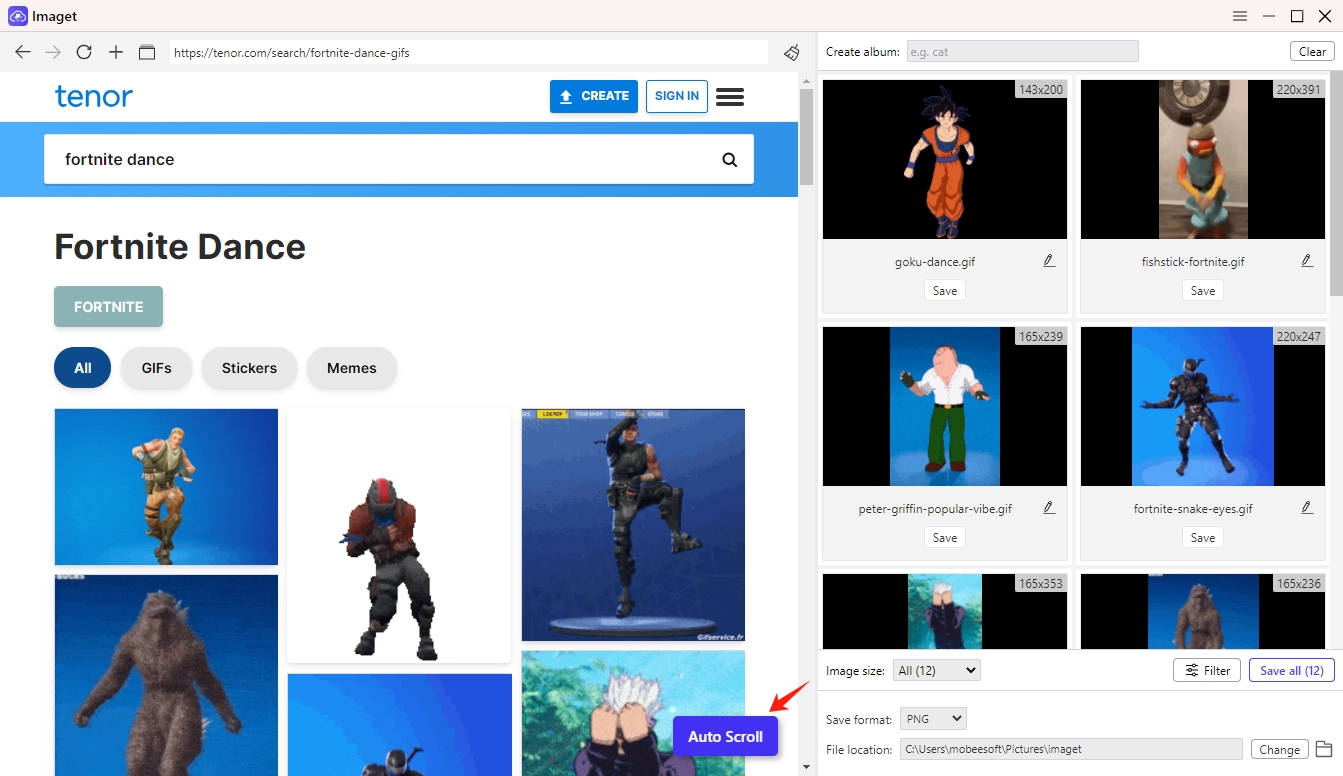Open the Save format dropdown
Viewport: 1343px width, 776px height.
tap(933, 719)
